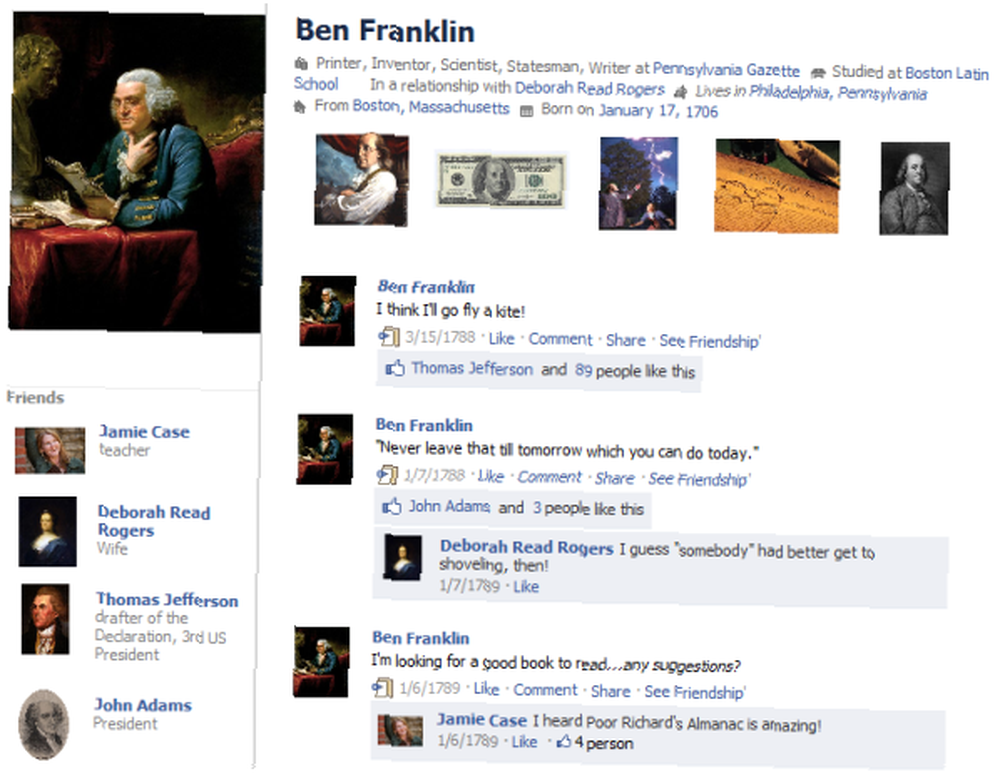Click Ben Franklin's large profile picture
The image size is (1000, 784).
click(x=136, y=172)
